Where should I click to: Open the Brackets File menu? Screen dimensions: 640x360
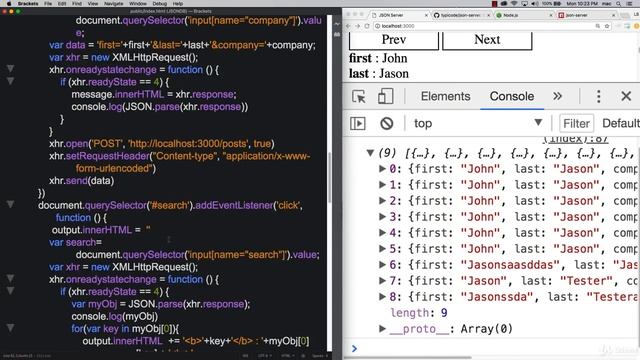48,4
